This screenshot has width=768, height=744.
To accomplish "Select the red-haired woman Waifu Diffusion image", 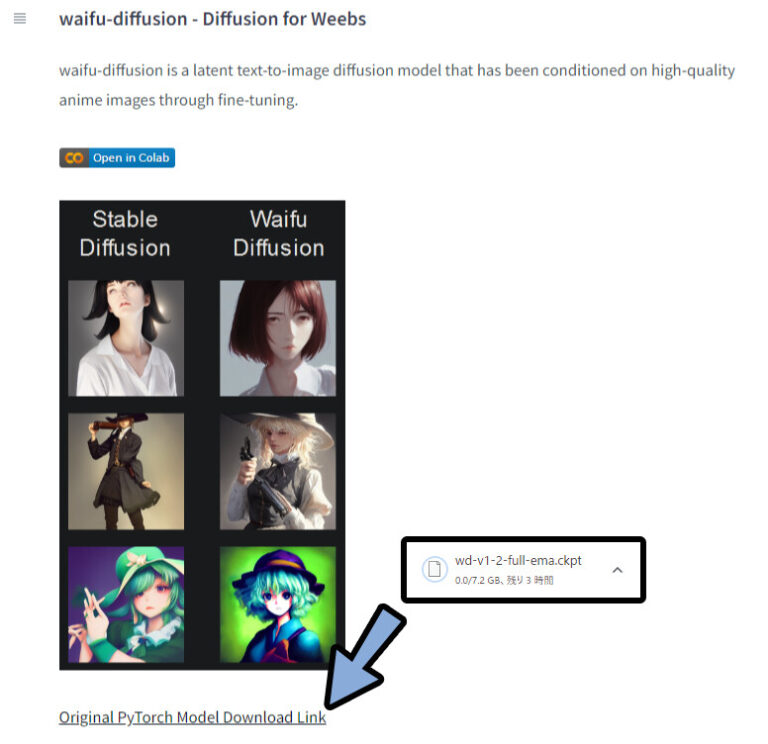I will (x=278, y=338).
